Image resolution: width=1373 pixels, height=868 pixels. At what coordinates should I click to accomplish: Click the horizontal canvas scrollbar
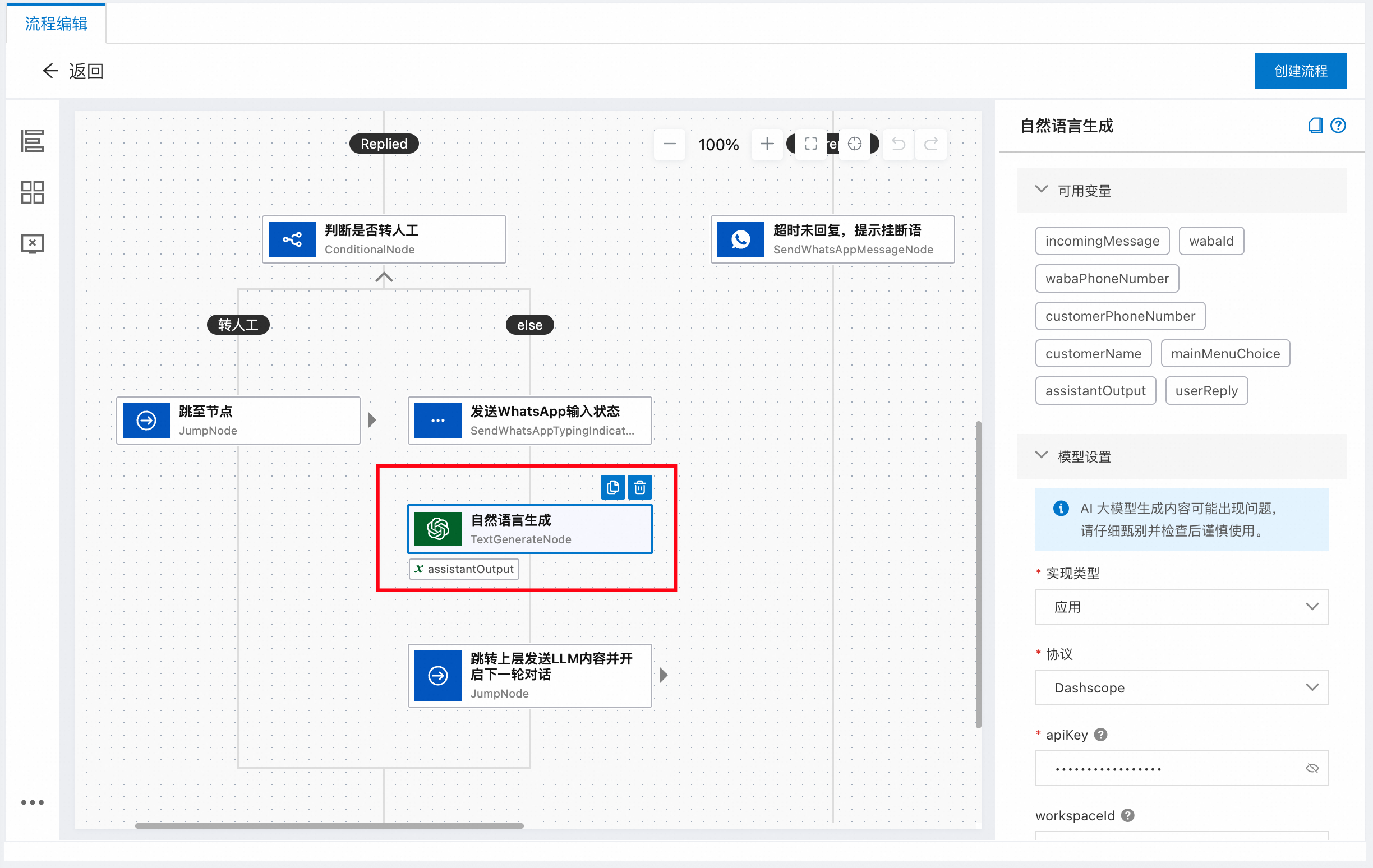coord(329,825)
